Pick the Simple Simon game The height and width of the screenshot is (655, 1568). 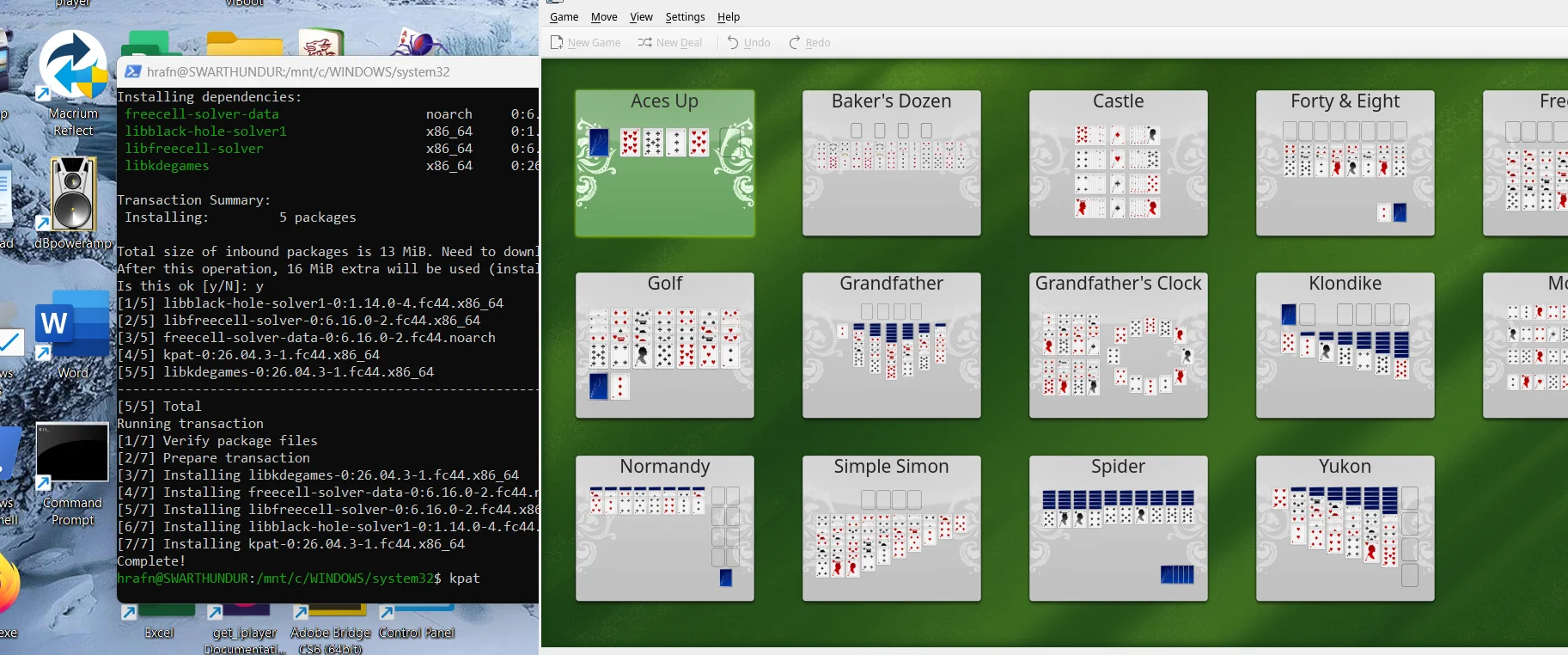tap(892, 529)
